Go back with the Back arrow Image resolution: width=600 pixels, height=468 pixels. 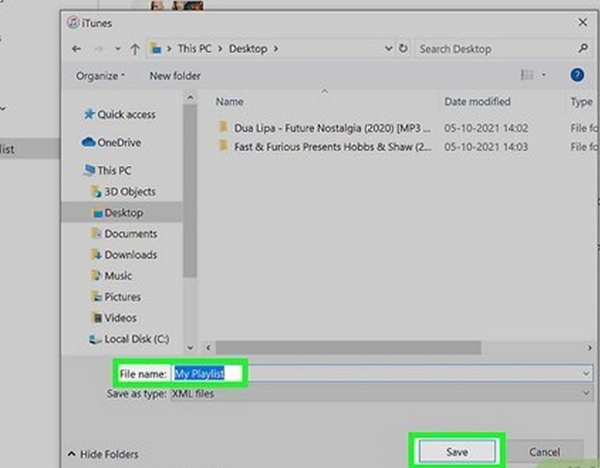tap(76, 49)
